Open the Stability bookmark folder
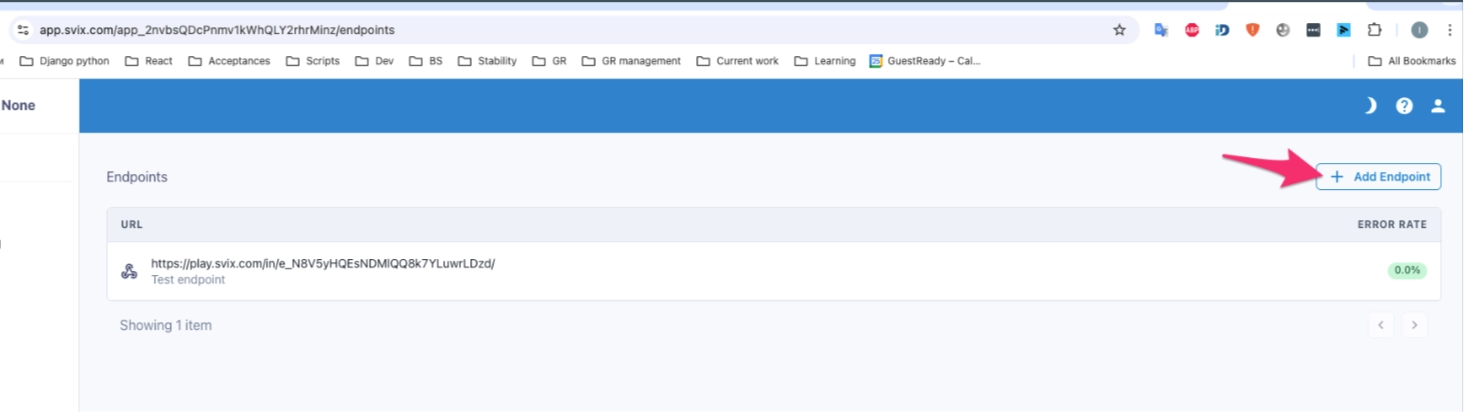Screen dimensions: 1464x412 [487, 61]
